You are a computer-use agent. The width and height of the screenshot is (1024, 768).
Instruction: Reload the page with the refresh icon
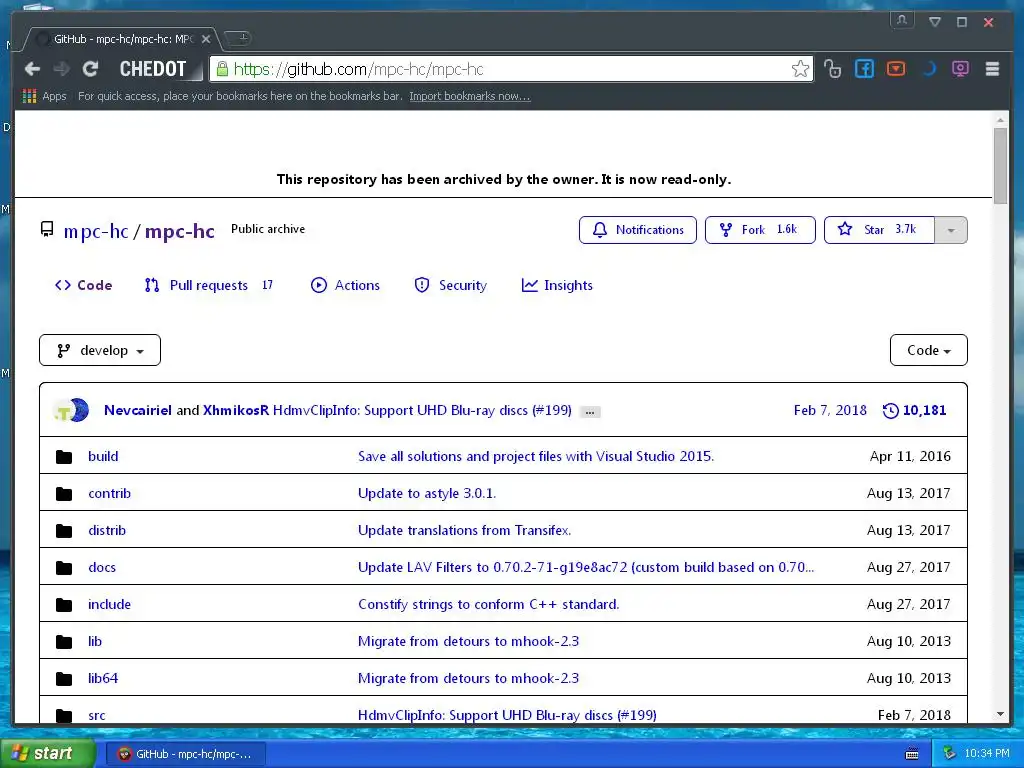pos(90,69)
